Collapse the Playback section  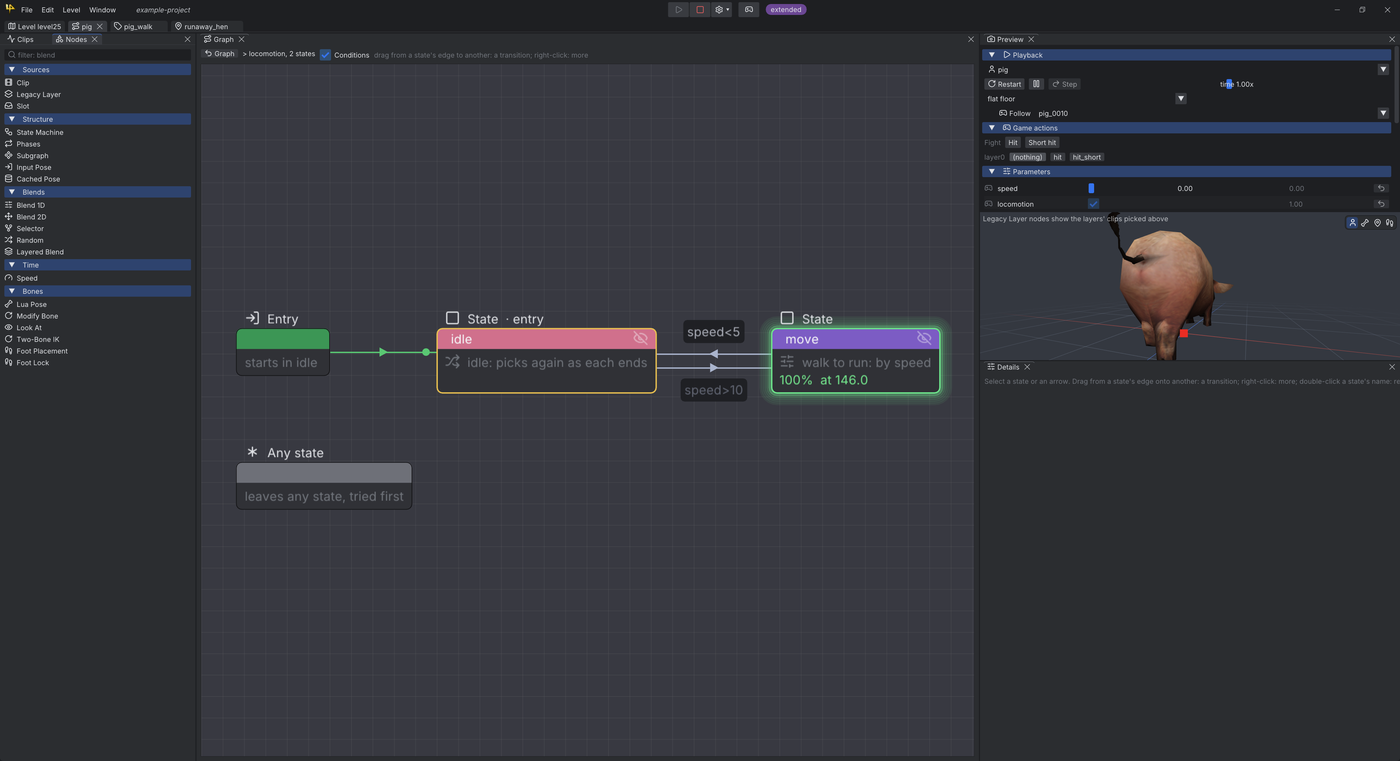tap(992, 55)
